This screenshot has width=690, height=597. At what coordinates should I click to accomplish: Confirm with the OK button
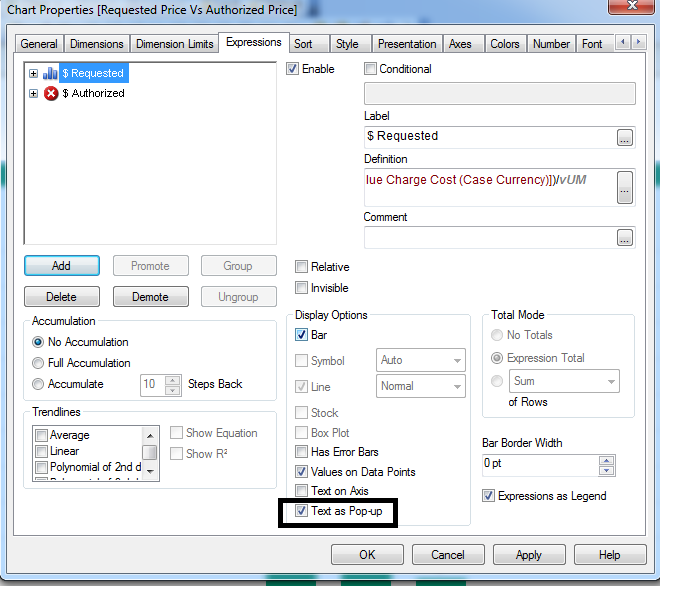tap(367, 555)
